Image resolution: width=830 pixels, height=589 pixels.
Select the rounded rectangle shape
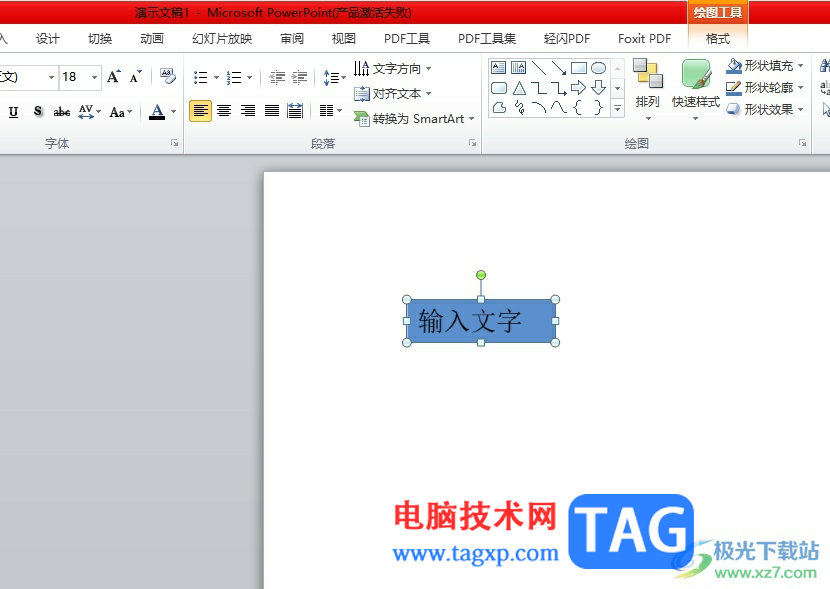click(499, 88)
